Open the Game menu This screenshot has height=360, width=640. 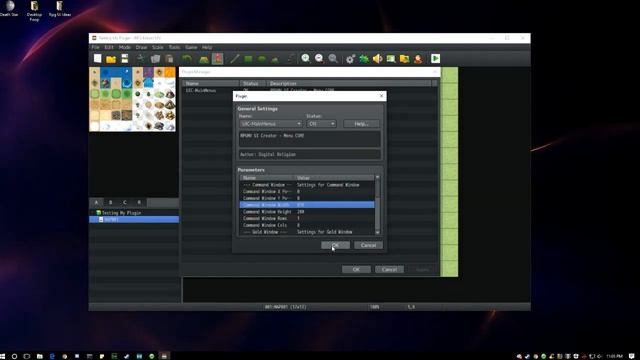pos(191,47)
